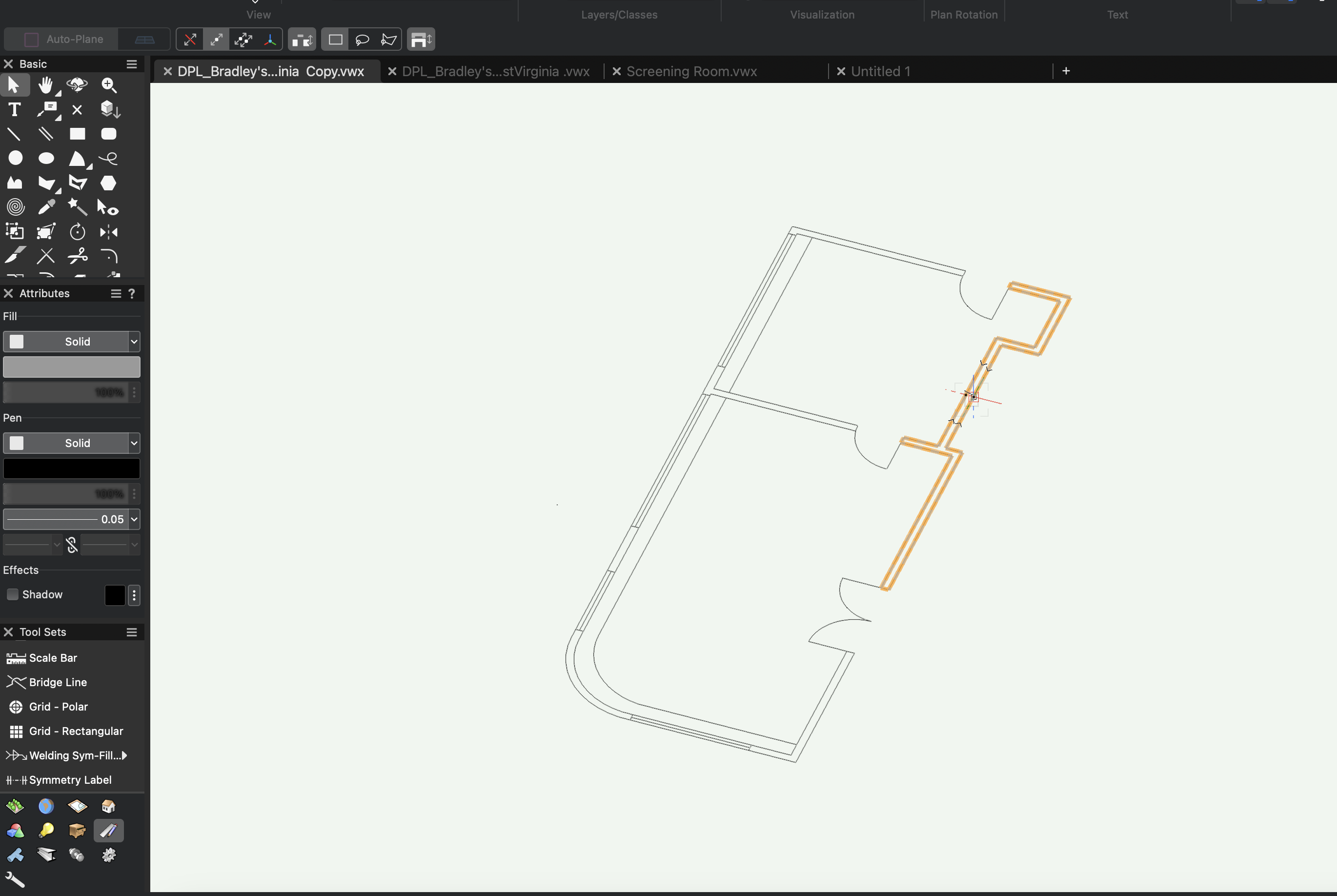Select the Eyedropper tool

pos(46,207)
